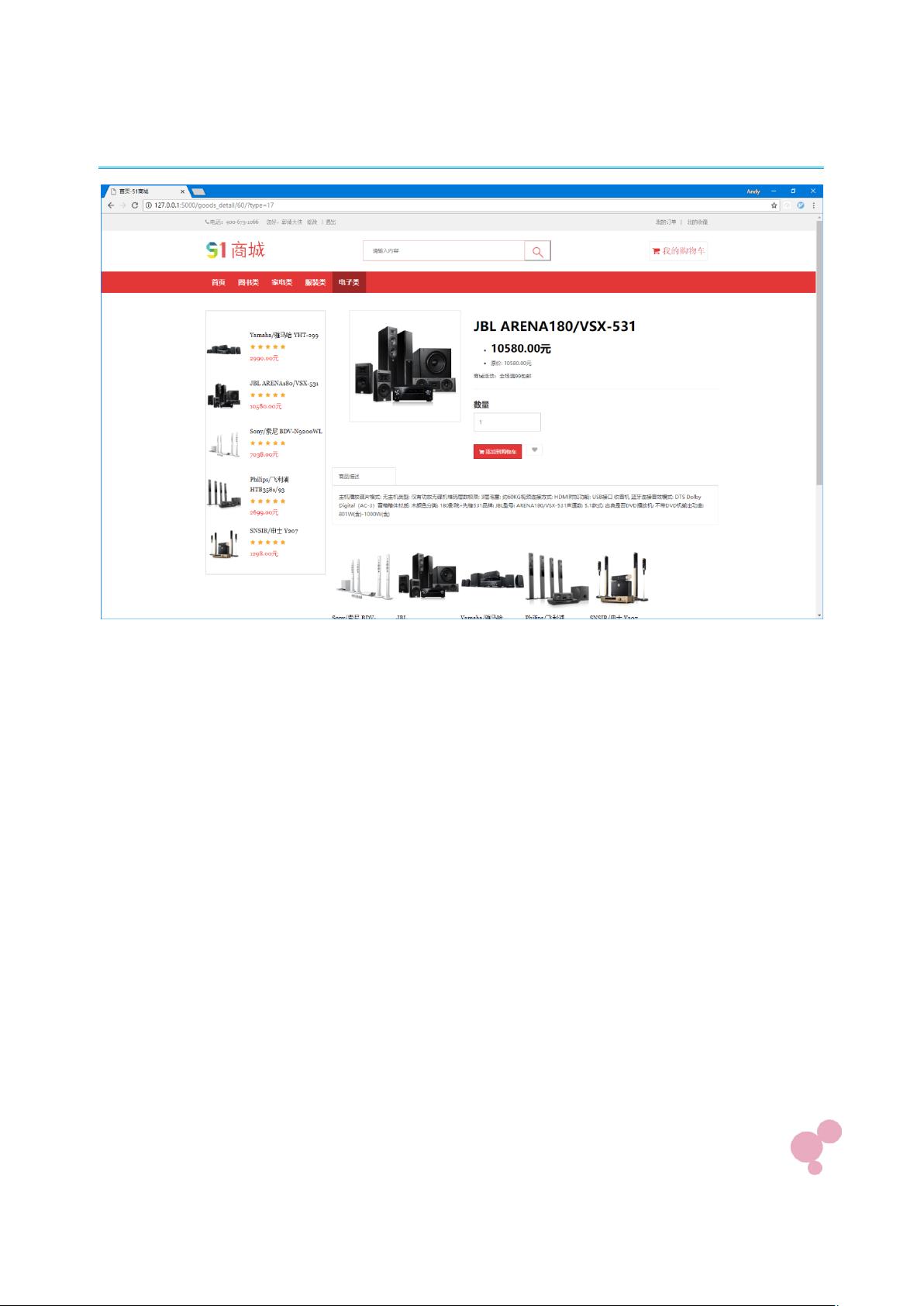The height and width of the screenshot is (1306, 924).
Task: Open the Sony BDV-N9200WL sidebar link
Action: coord(285,432)
